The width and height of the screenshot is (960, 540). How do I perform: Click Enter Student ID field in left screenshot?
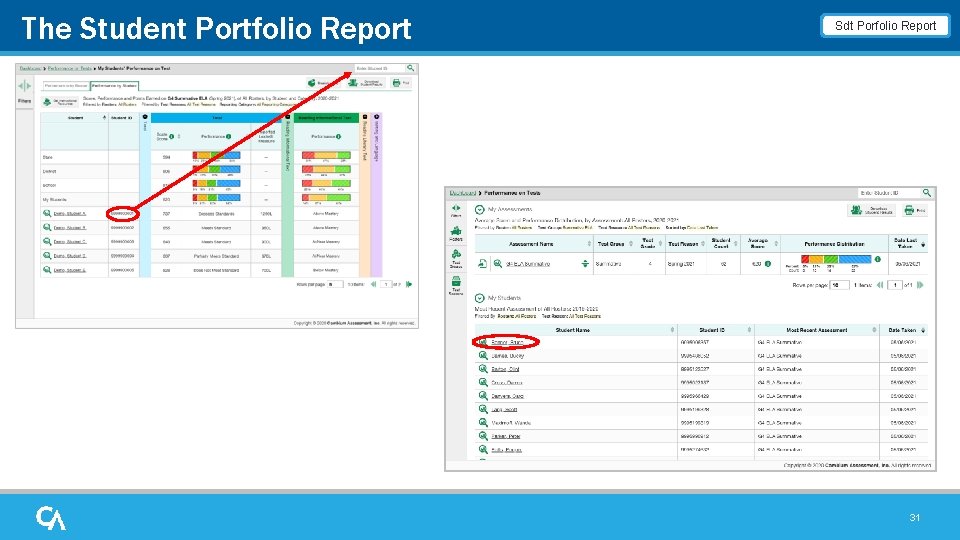[x=380, y=68]
